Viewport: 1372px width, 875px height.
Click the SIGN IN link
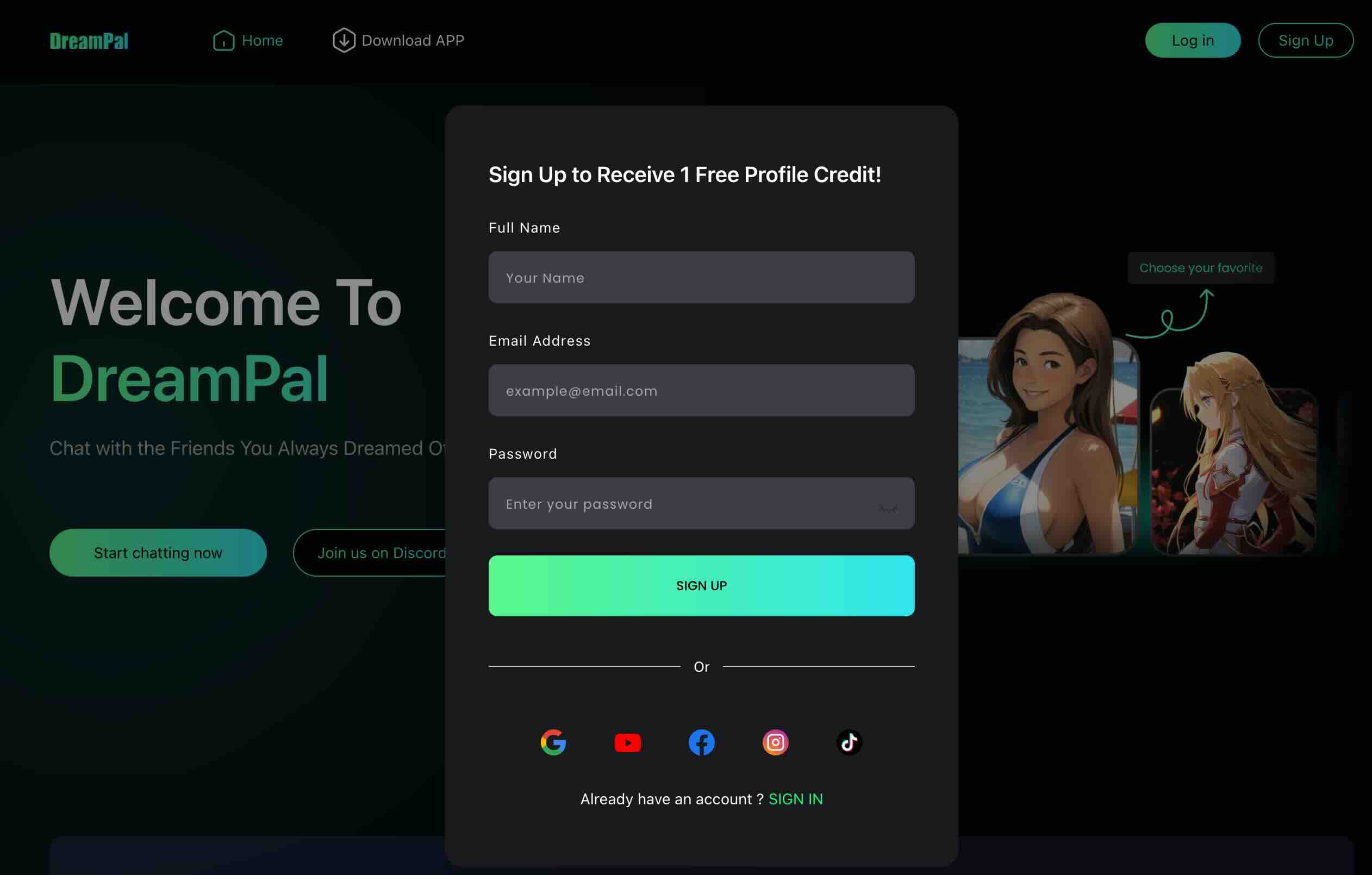pos(795,799)
